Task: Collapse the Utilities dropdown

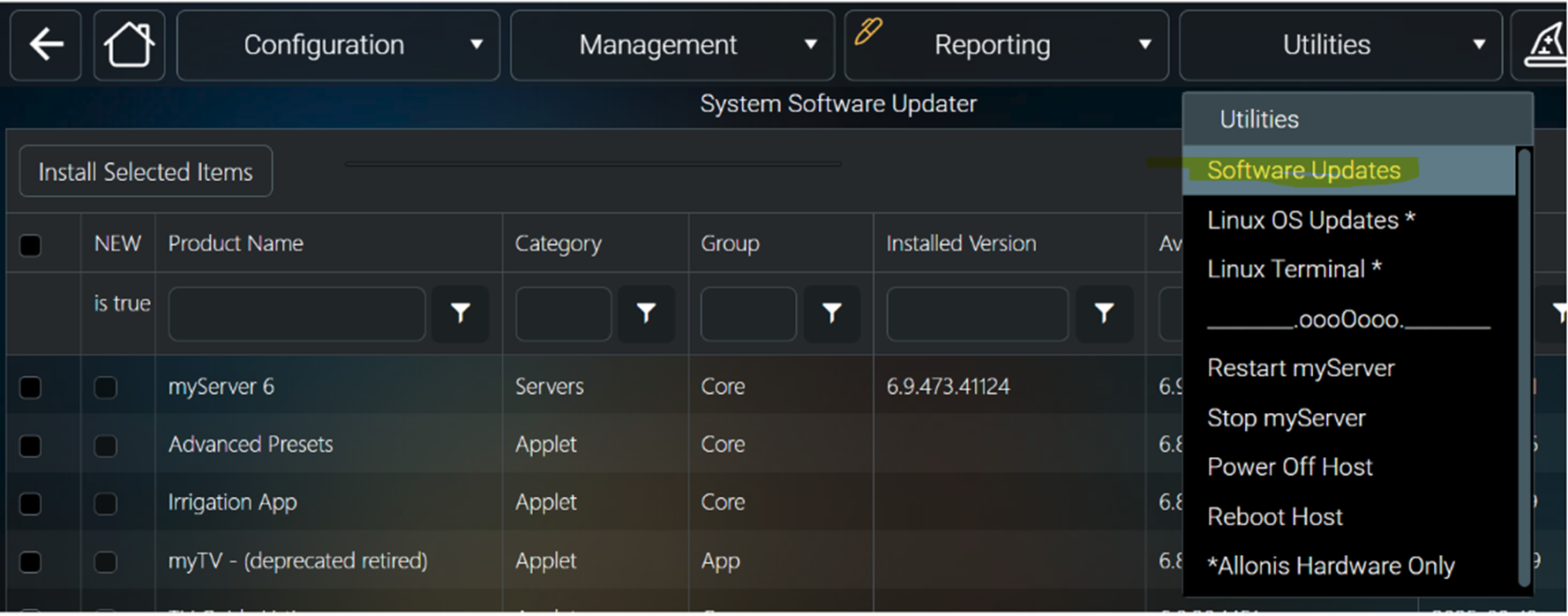Action: tap(1340, 45)
